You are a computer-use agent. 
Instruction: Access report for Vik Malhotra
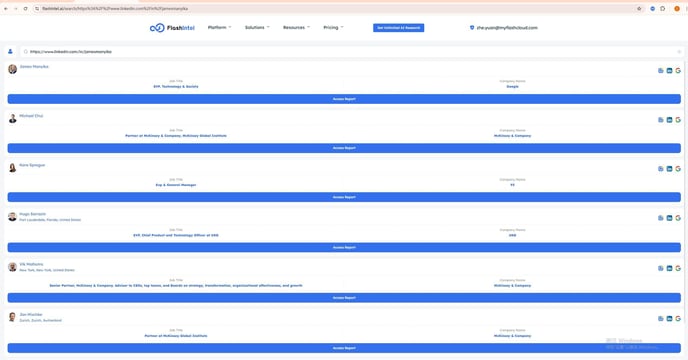click(344, 298)
